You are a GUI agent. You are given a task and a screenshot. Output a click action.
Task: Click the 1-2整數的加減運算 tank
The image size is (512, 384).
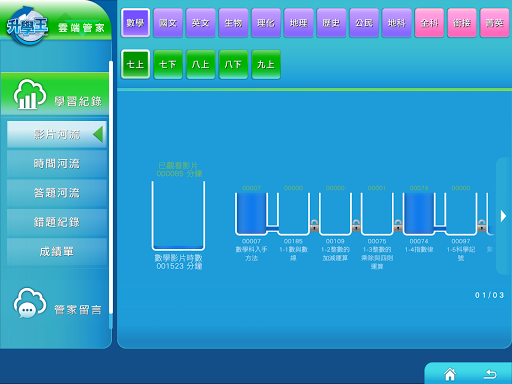pyautogui.click(x=335, y=214)
